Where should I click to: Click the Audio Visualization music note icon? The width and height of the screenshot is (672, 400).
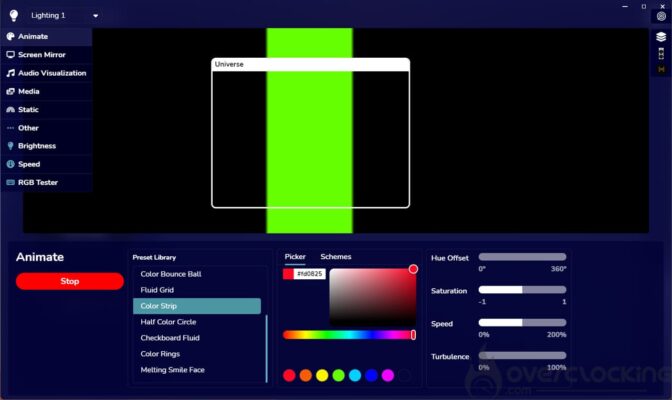click(x=10, y=73)
